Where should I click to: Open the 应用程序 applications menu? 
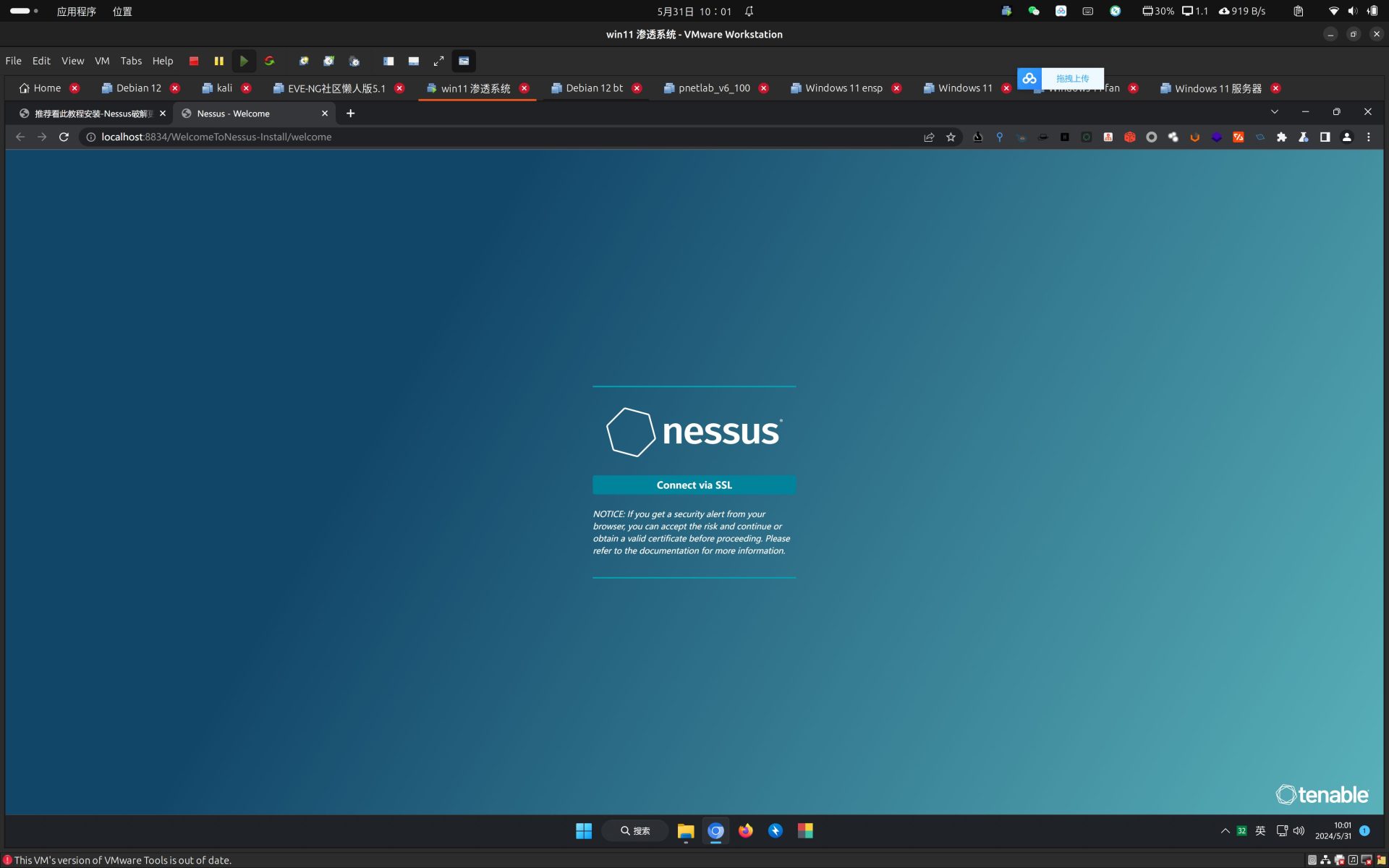pyautogui.click(x=76, y=12)
